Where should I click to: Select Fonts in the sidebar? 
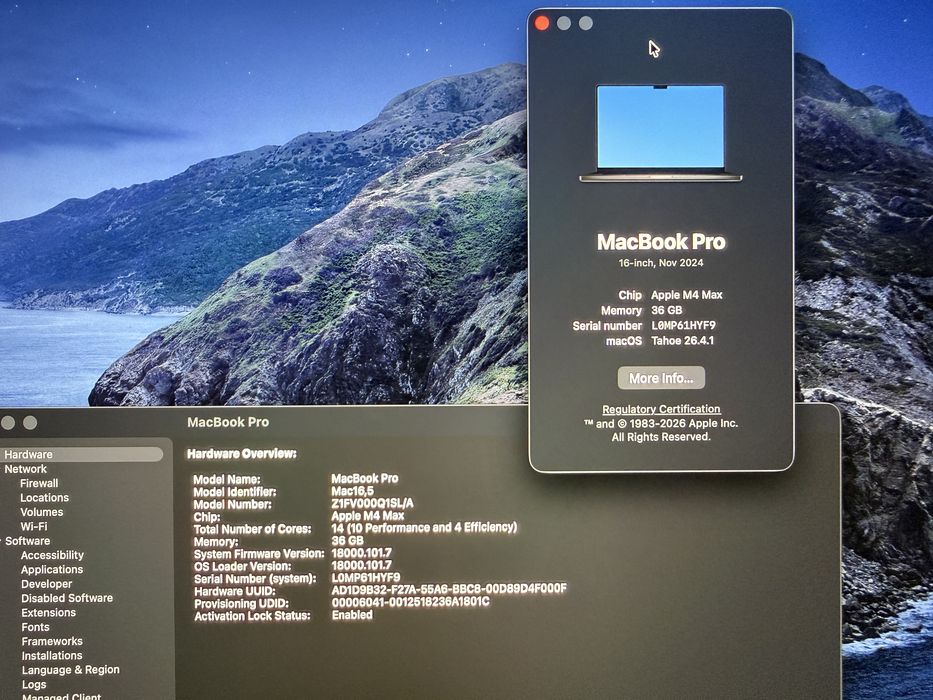pos(36,627)
